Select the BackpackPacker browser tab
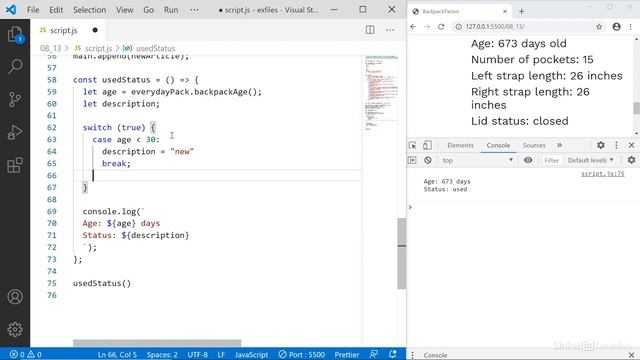This screenshot has width=640, height=360. (459, 11)
